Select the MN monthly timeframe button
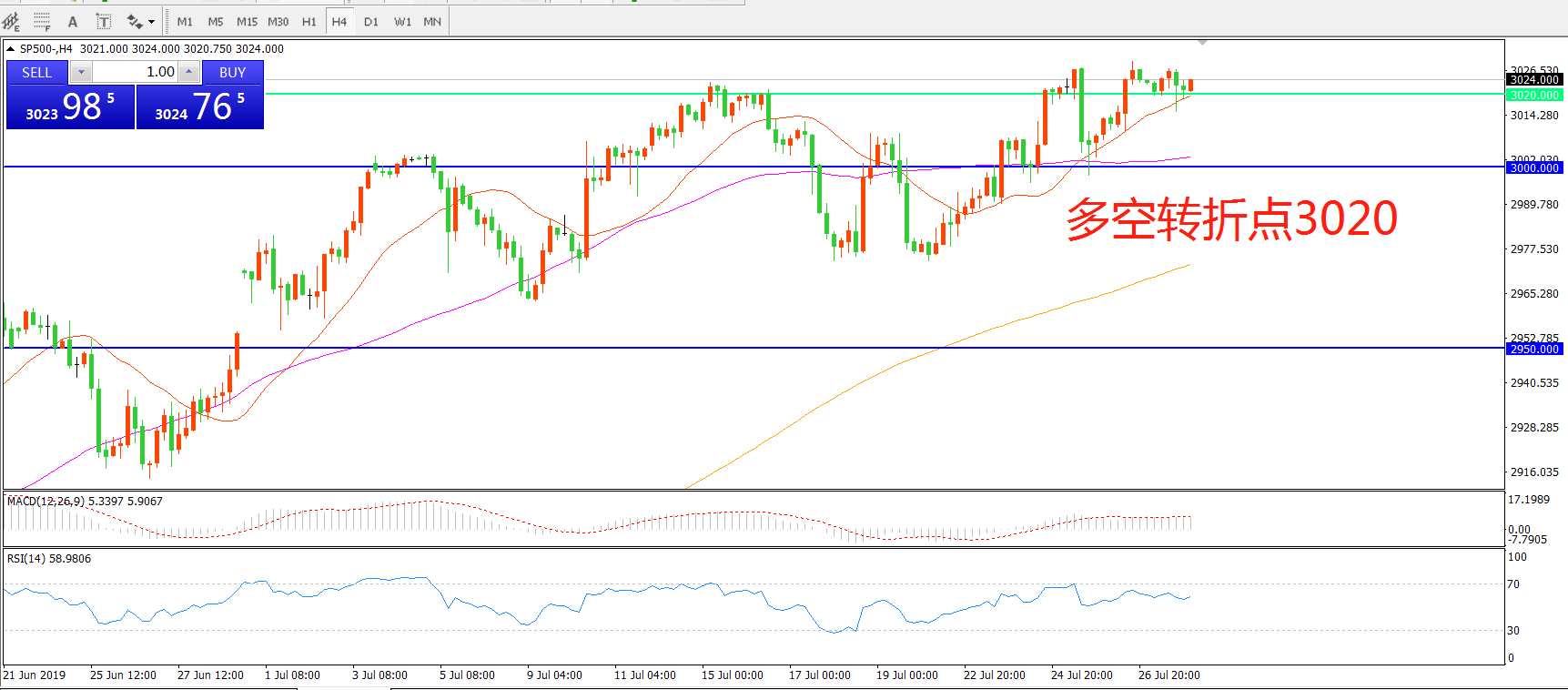The height and width of the screenshot is (690, 1568). pos(432,21)
